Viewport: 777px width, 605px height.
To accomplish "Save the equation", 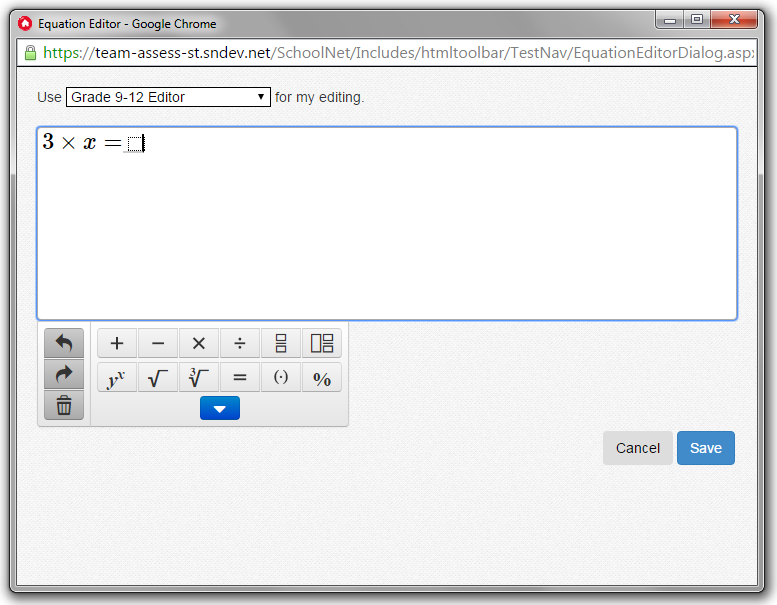I will [x=705, y=448].
